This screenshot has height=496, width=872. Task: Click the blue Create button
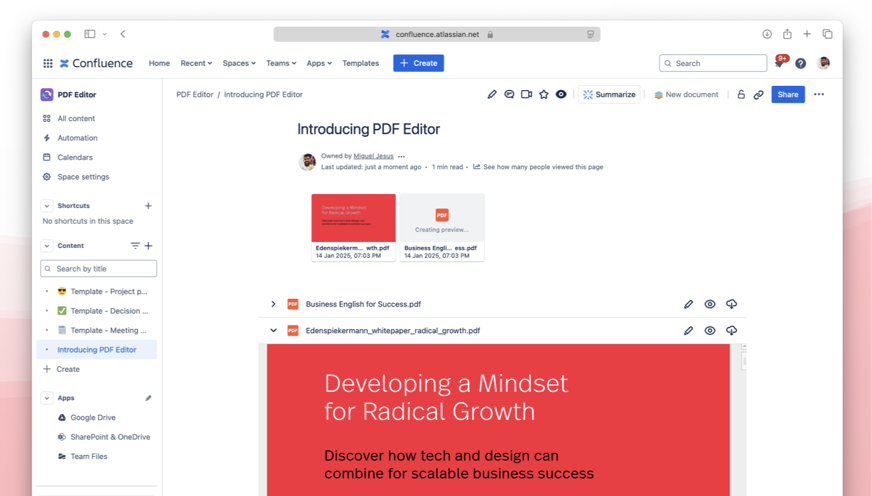point(418,63)
